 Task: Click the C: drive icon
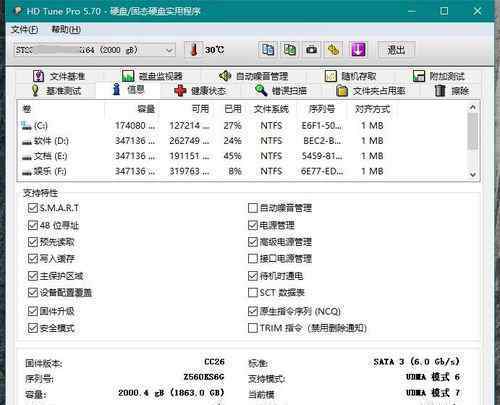coord(26,126)
